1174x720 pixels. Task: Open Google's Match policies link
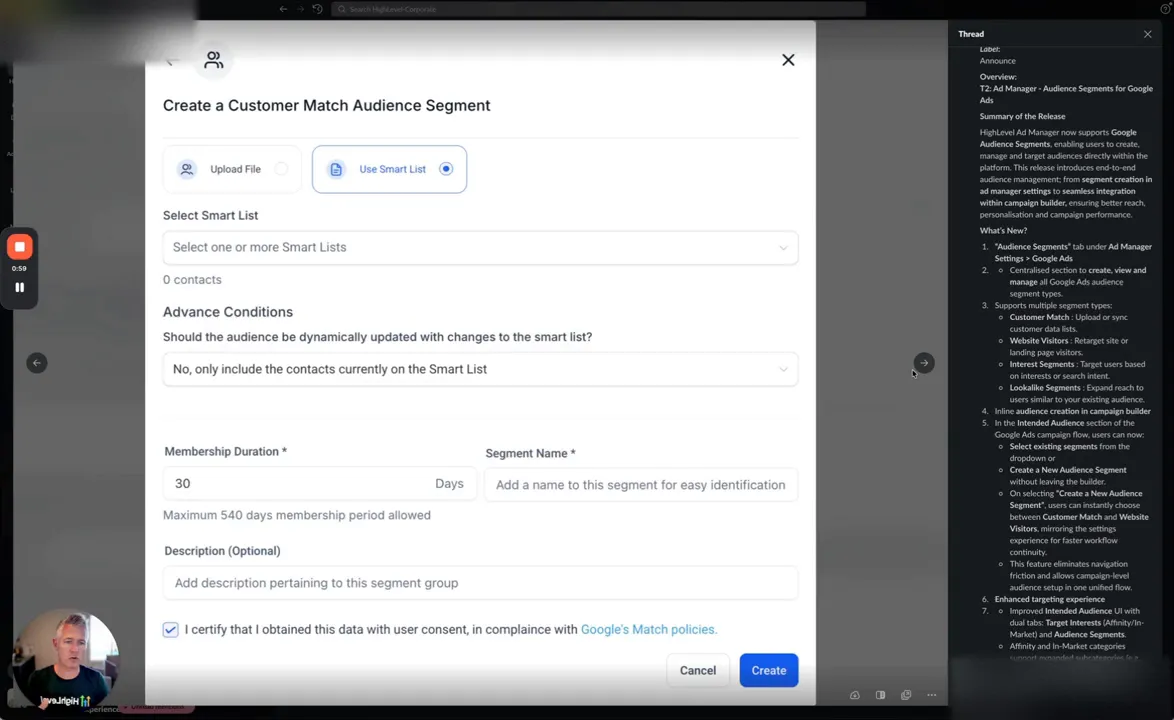pos(648,629)
